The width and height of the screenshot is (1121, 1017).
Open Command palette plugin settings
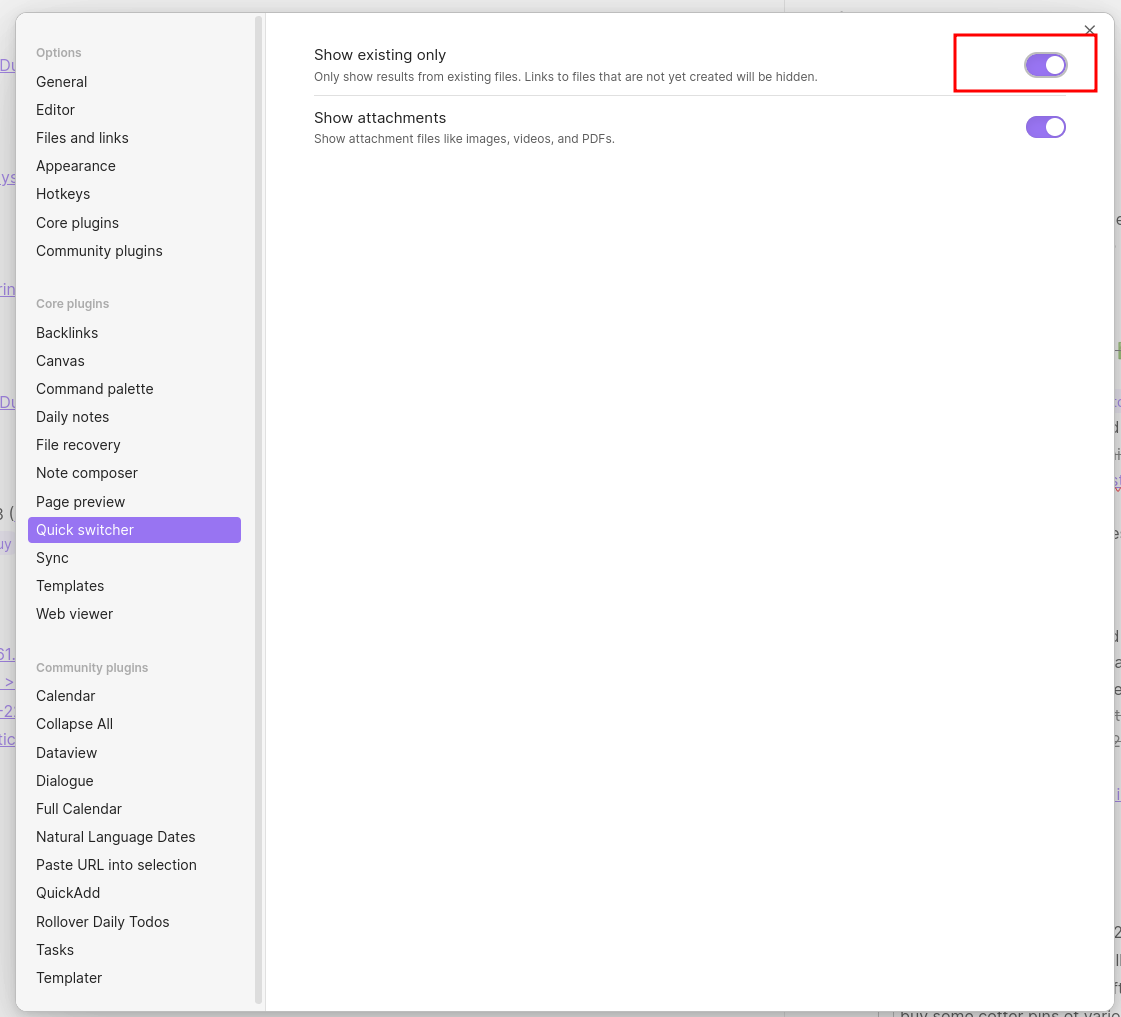(x=95, y=389)
